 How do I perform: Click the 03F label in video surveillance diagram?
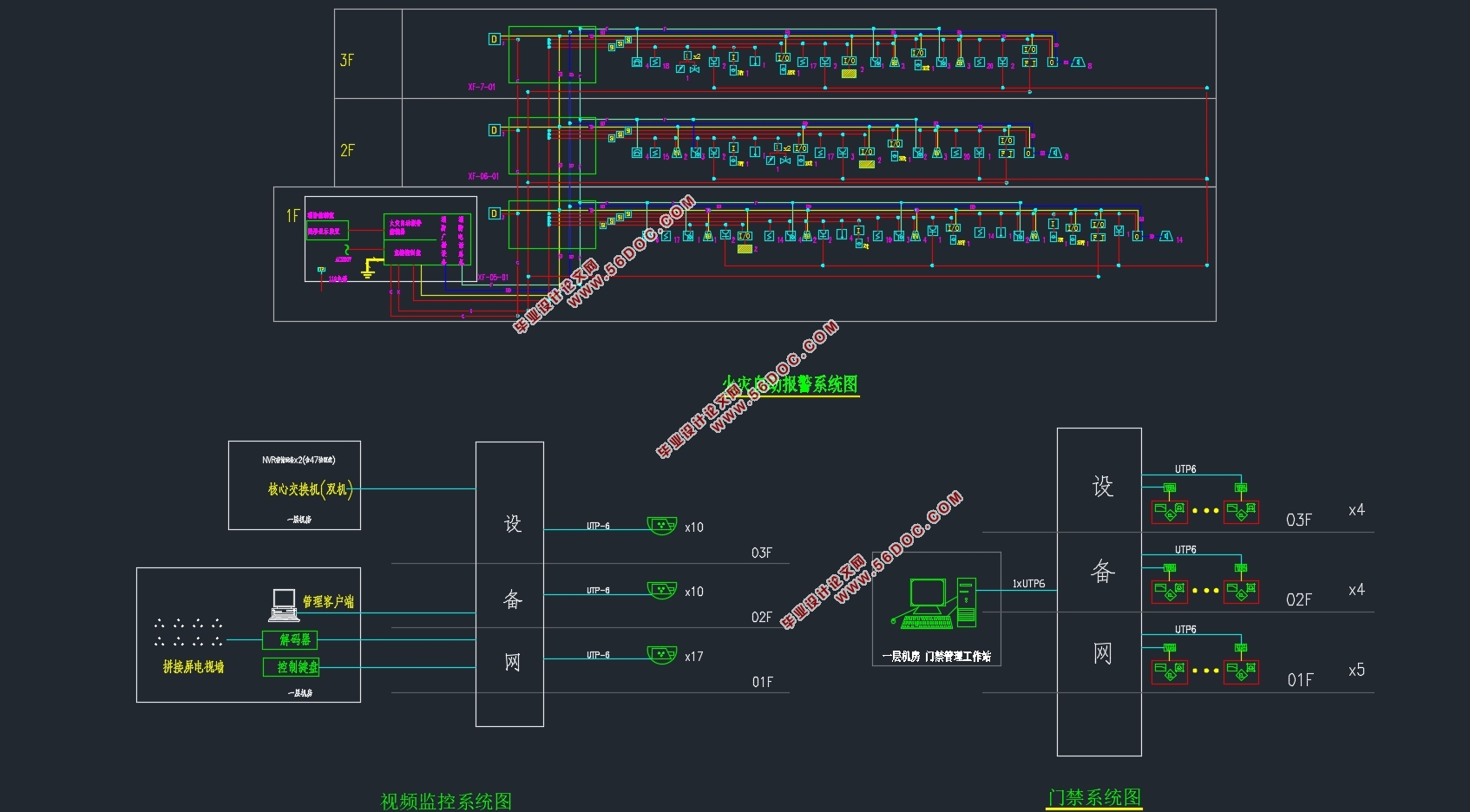(x=761, y=553)
